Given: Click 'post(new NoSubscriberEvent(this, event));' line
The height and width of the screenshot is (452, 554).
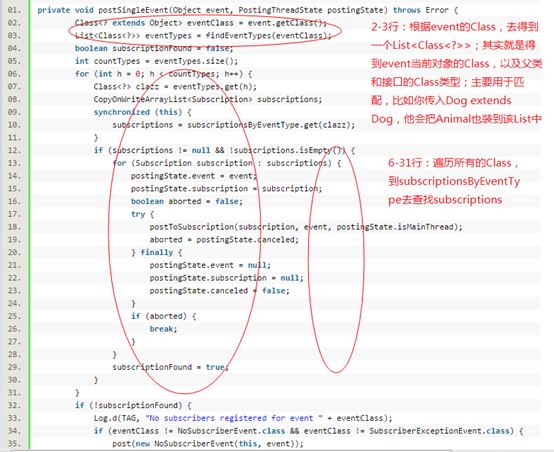Looking at the screenshot, I should tap(208, 444).
